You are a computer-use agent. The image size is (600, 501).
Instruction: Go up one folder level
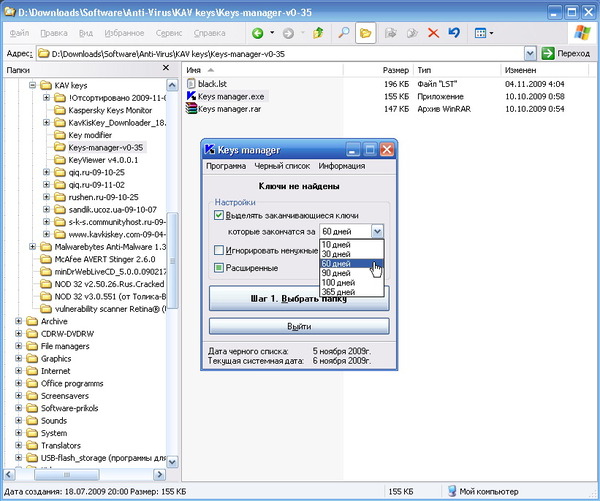[318, 33]
